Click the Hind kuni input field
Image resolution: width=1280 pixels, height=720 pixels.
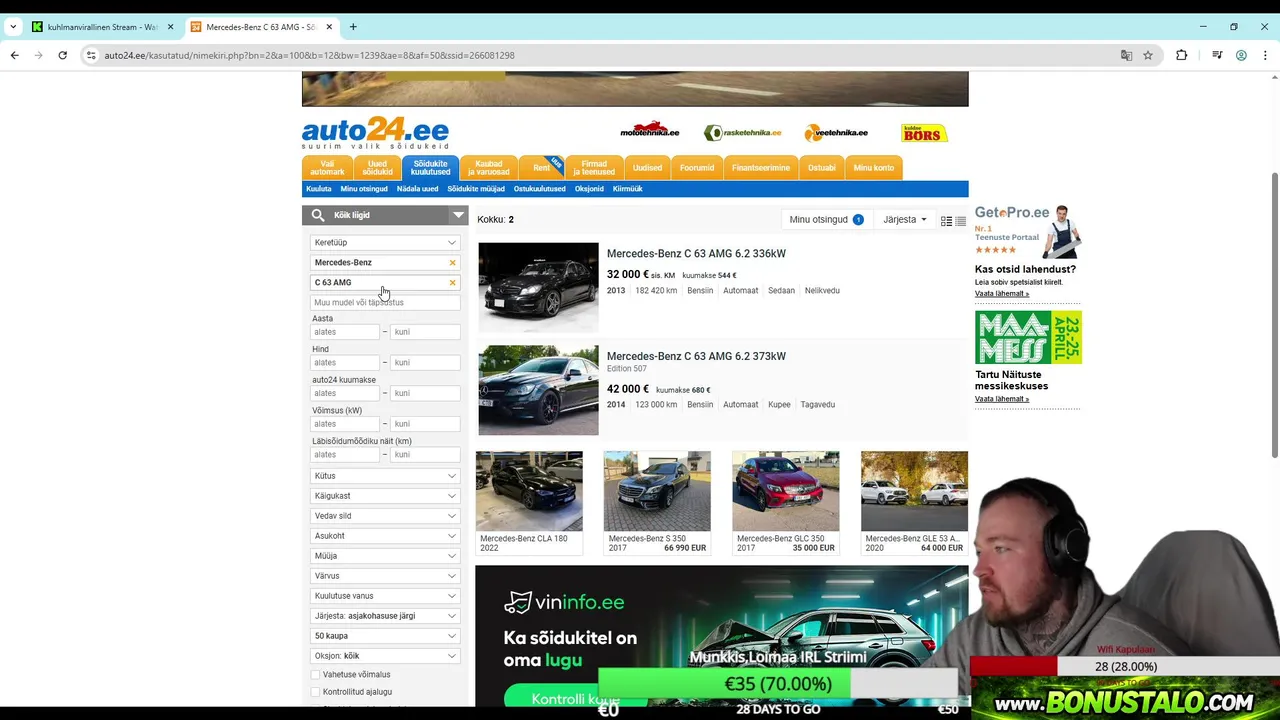(x=425, y=363)
